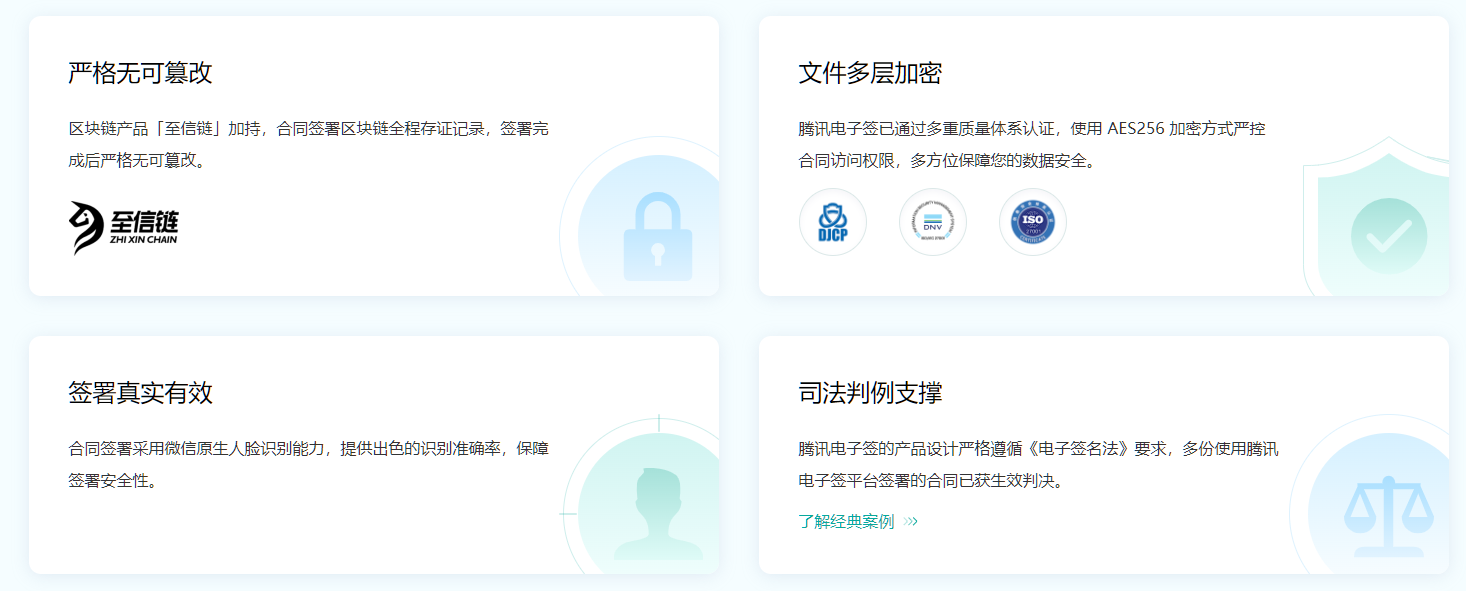This screenshot has width=1466, height=591.
Task: Click the 文件多层加密 heading
Action: pos(871,73)
